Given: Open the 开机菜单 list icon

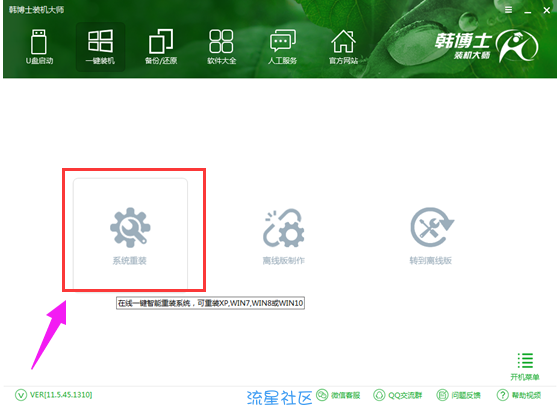Looking at the screenshot, I should click(x=525, y=361).
